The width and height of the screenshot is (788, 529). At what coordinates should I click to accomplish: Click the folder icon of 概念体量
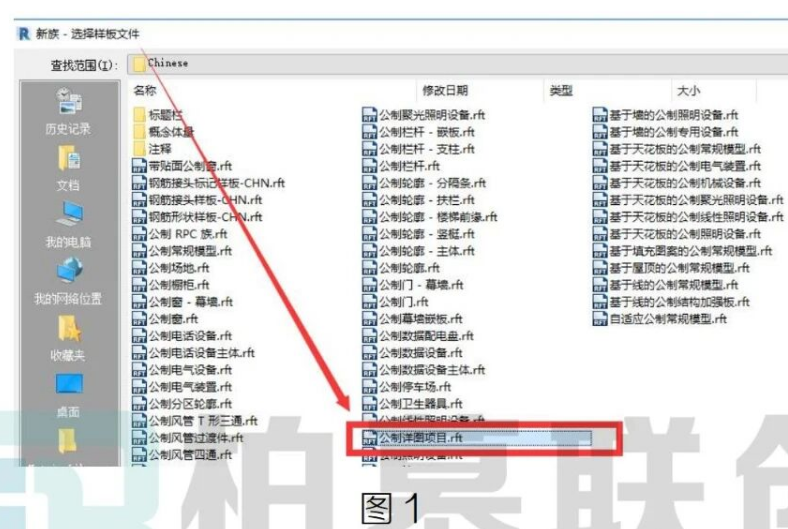click(x=139, y=132)
